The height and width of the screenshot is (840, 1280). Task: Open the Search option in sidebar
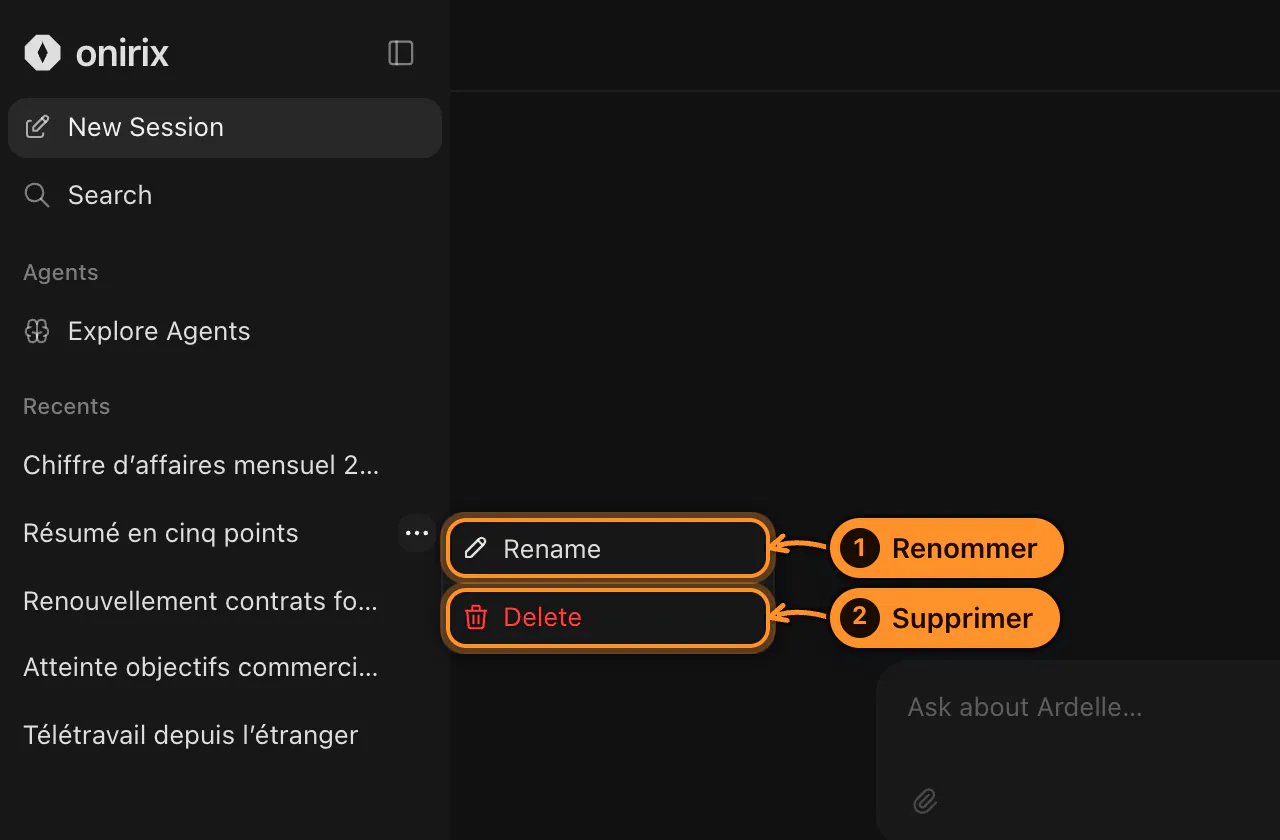coord(225,195)
